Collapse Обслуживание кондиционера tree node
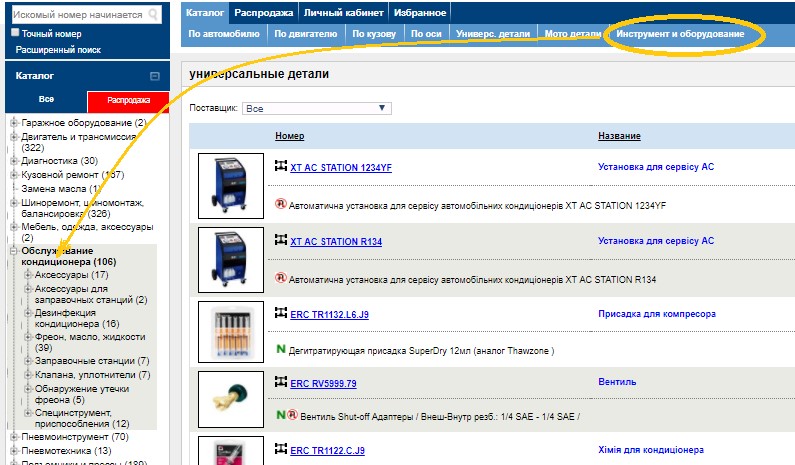The width and height of the screenshot is (795, 465). [x=15, y=251]
